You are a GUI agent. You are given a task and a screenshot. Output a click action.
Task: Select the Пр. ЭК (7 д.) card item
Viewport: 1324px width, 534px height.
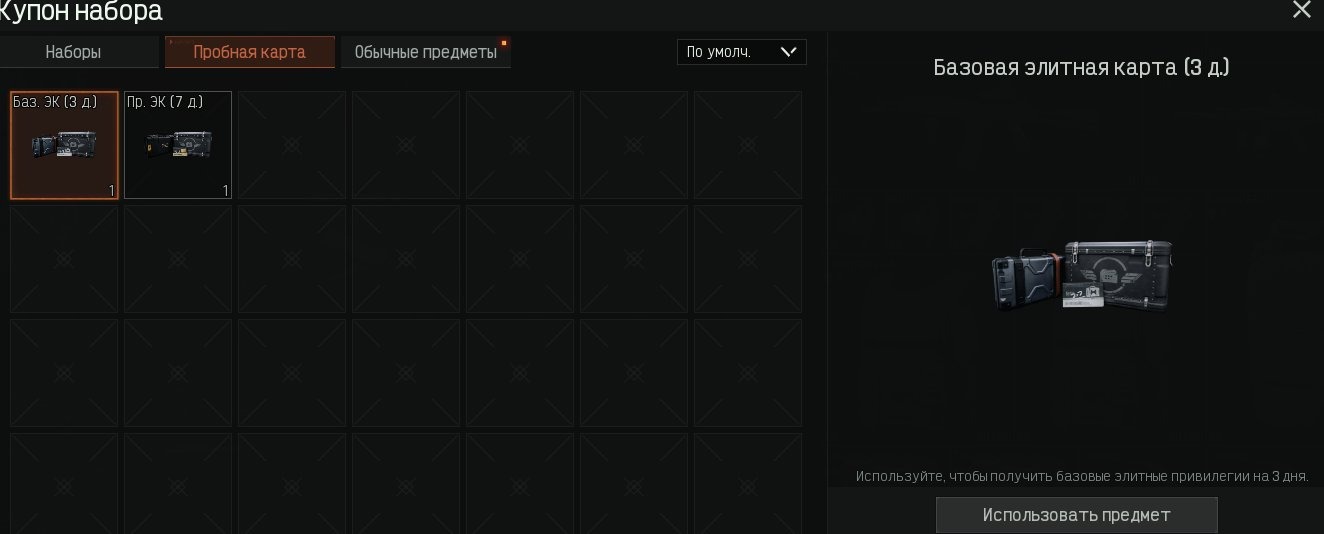[178, 145]
